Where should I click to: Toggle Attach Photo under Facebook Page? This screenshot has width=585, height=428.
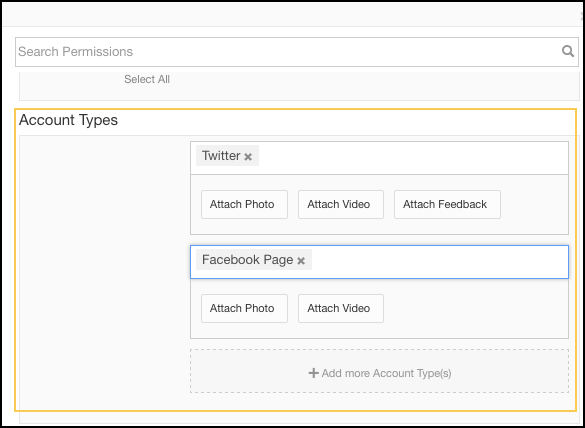(244, 309)
